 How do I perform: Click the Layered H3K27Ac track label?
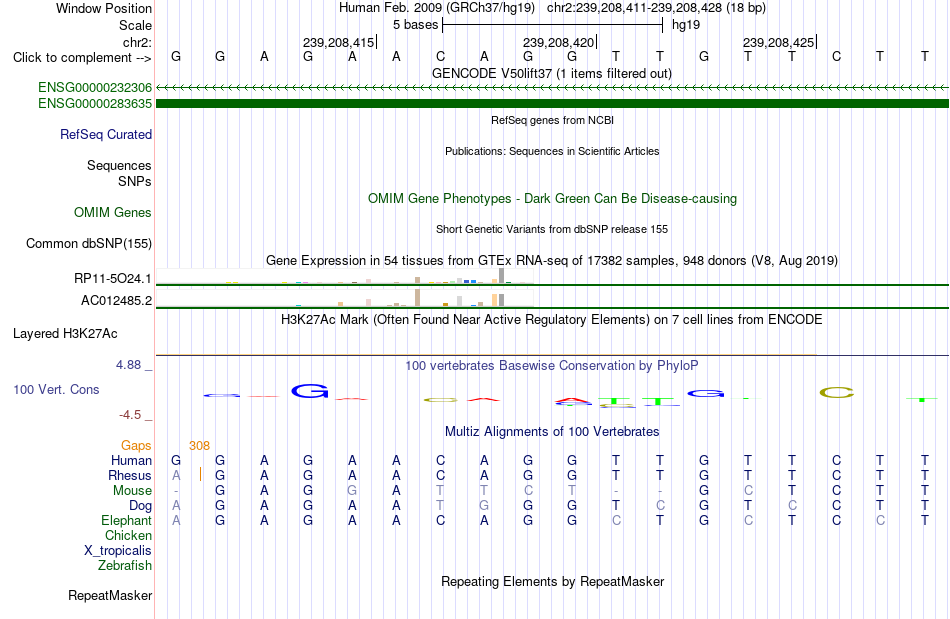point(65,334)
